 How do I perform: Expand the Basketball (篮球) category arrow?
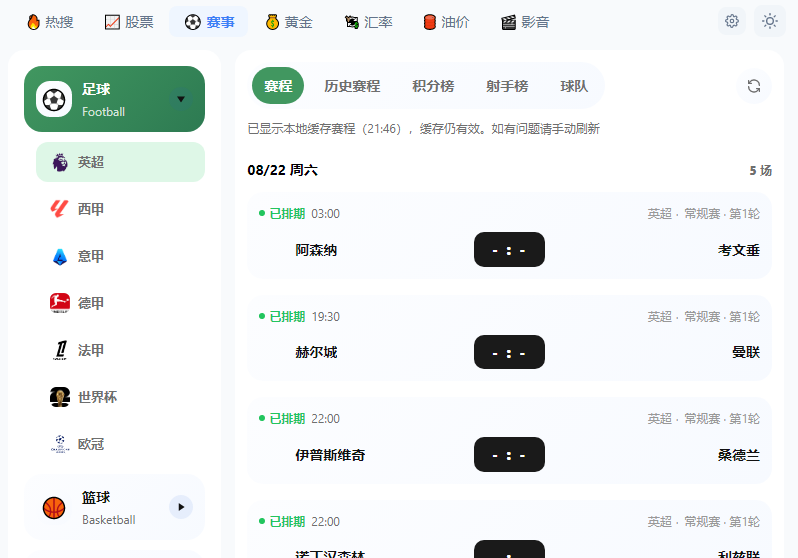pos(181,507)
